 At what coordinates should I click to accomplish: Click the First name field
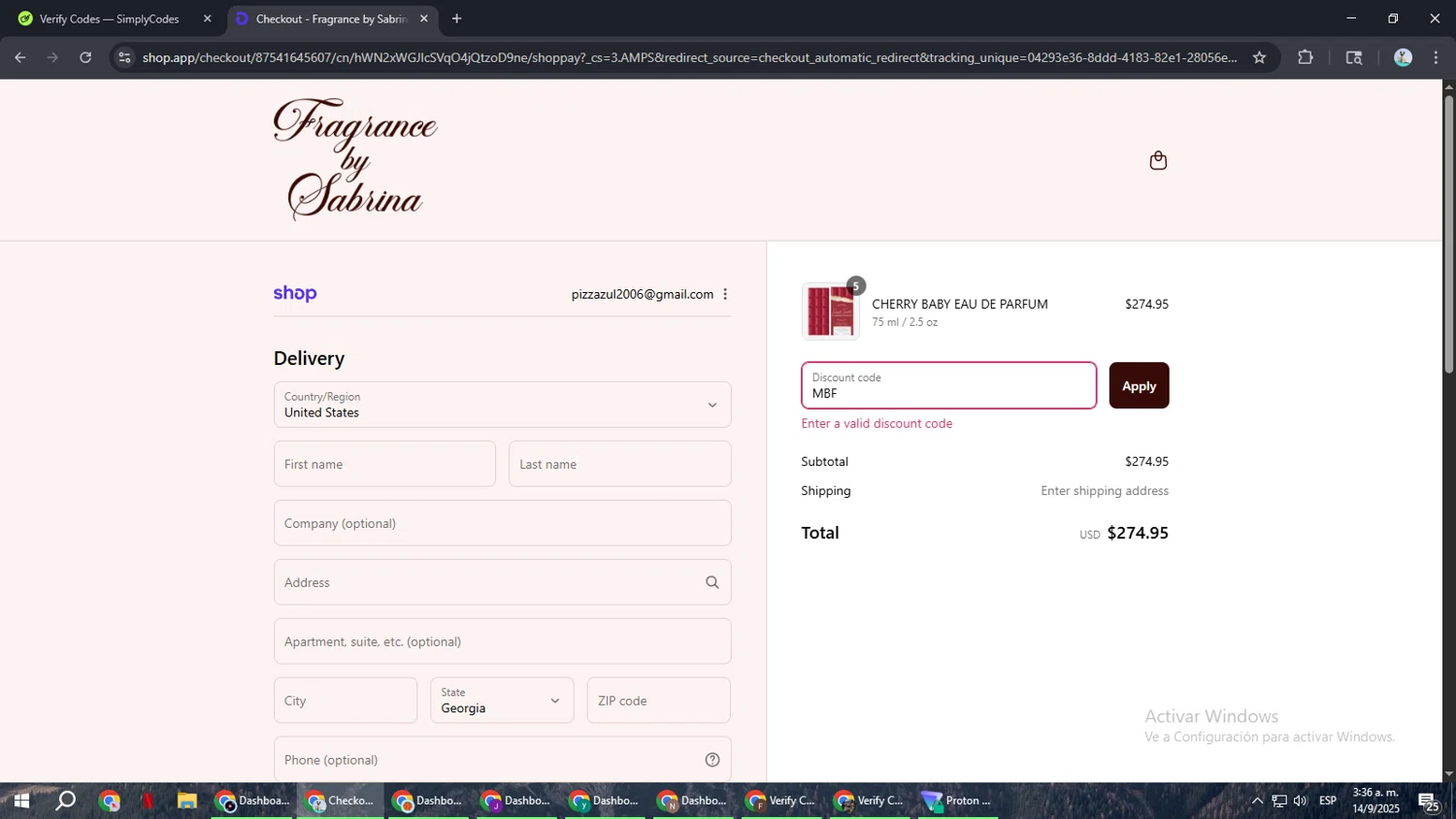point(384,464)
